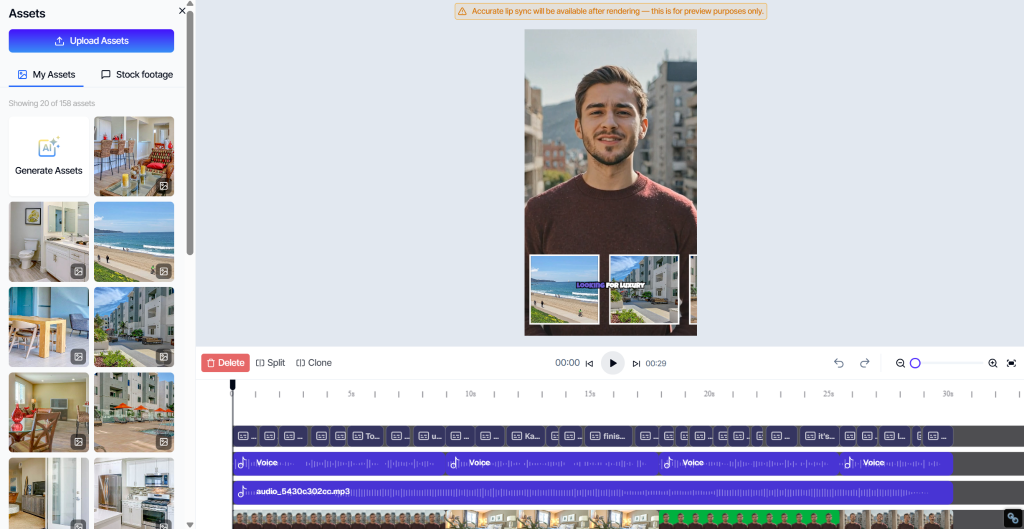
Task: Select the "it's..." caption clip
Action: tap(820, 436)
